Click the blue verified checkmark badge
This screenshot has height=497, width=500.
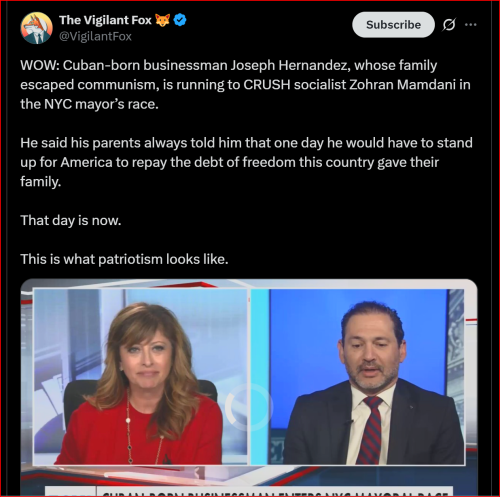[180, 20]
